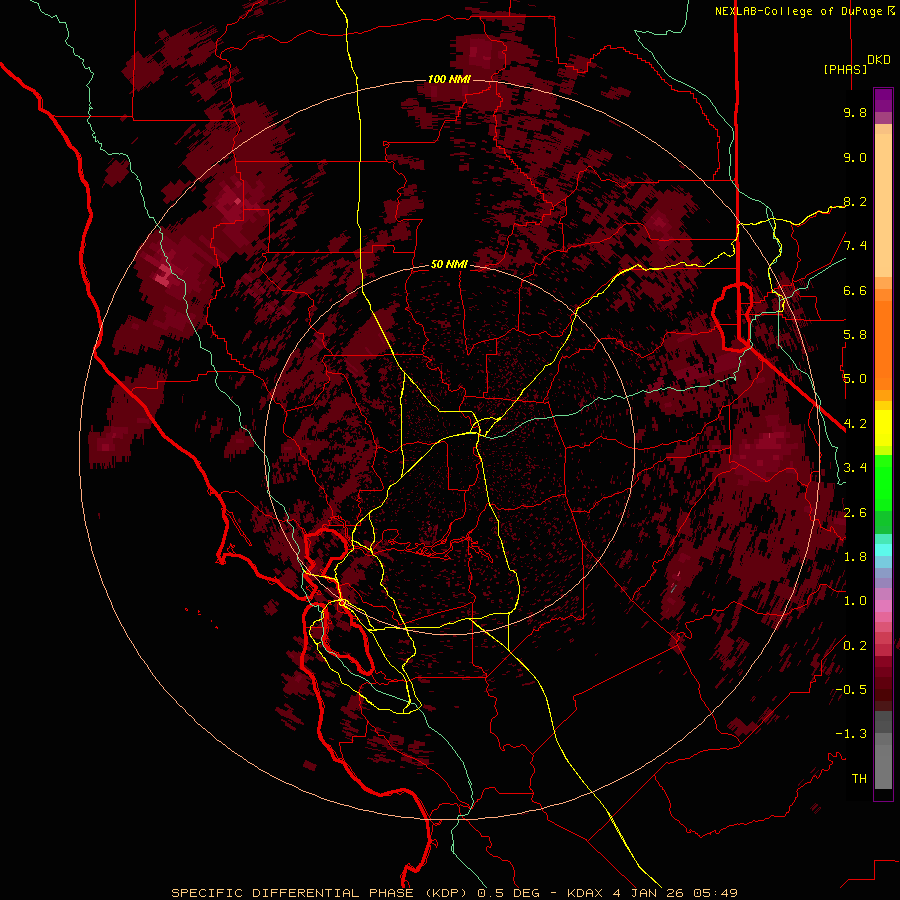Click the 3.4 scale value
900x900 pixels.
pos(855,468)
